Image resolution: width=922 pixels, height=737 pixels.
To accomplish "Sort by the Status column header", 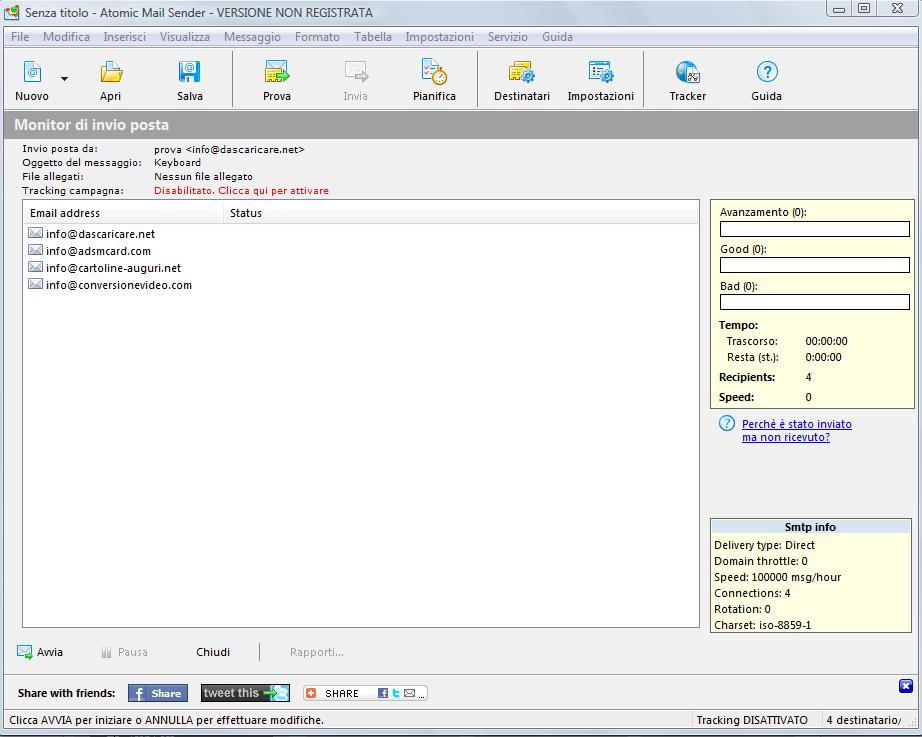I will point(460,213).
